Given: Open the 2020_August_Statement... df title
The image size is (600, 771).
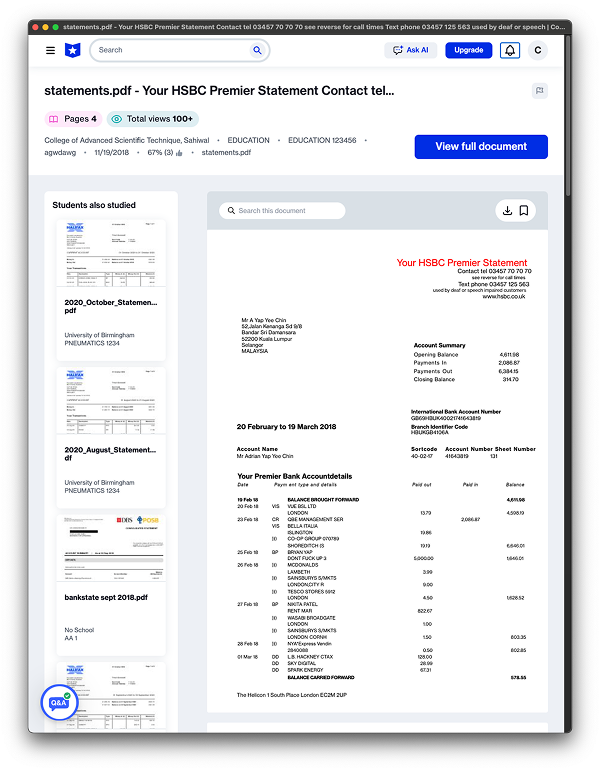Looking at the screenshot, I should click(x=111, y=454).
